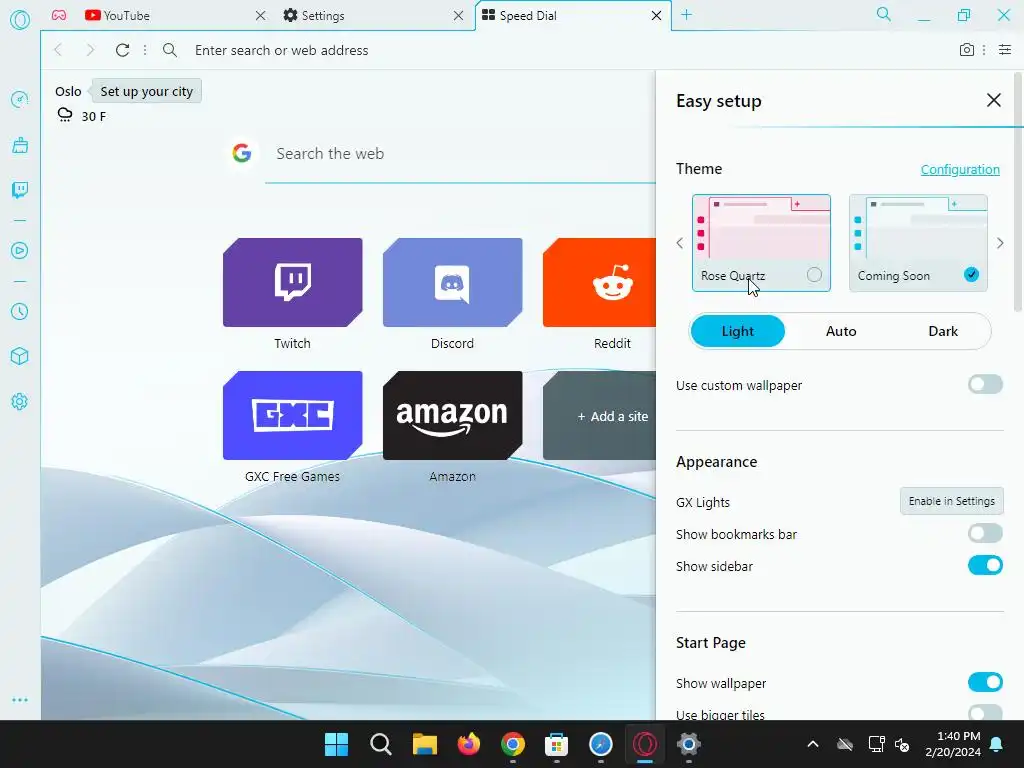Open a new tab with plus button
Screen dimensions: 1024x768
(x=686, y=15)
